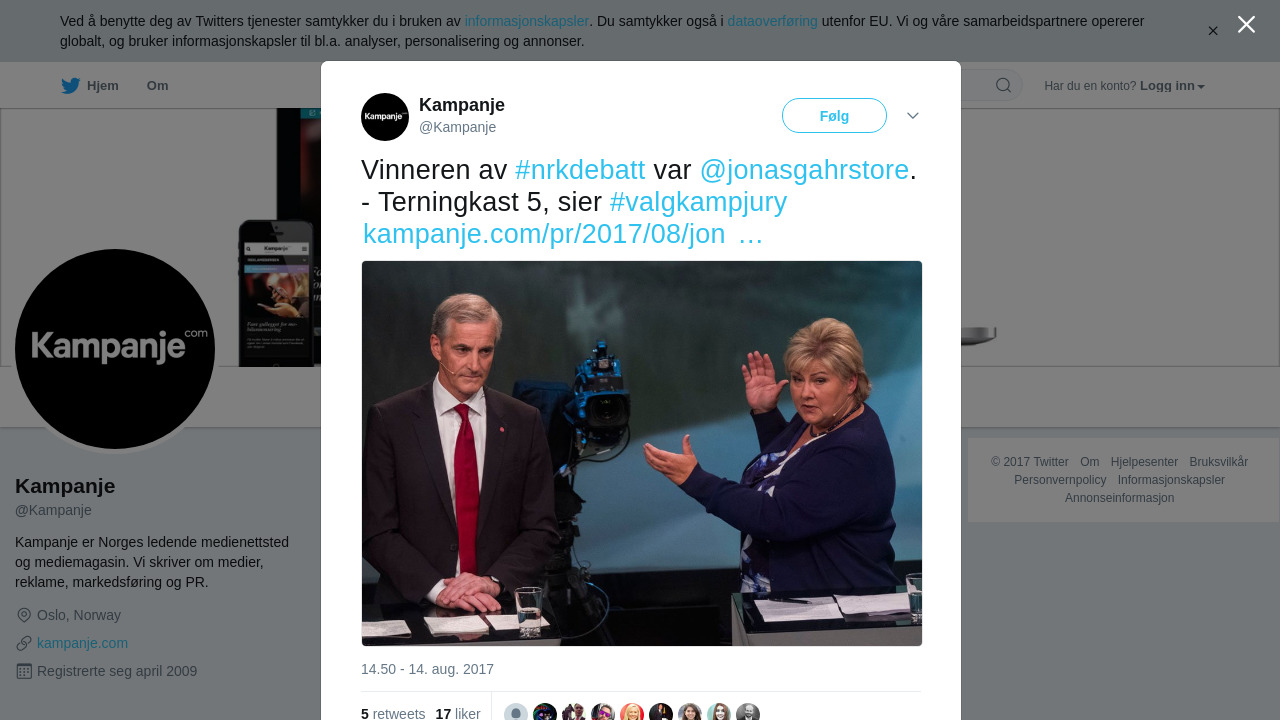The image size is (1280, 720).
Task: Expand the tweet options chevron
Action: pos(913,116)
